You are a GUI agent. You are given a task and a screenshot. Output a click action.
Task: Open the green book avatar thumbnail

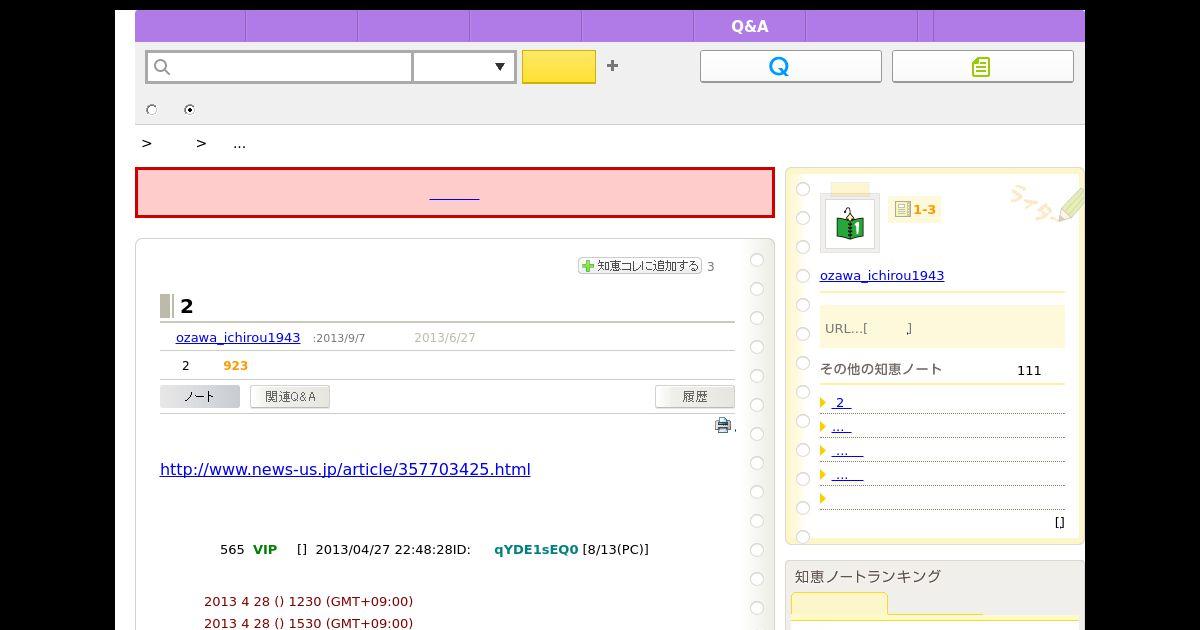click(x=849, y=223)
